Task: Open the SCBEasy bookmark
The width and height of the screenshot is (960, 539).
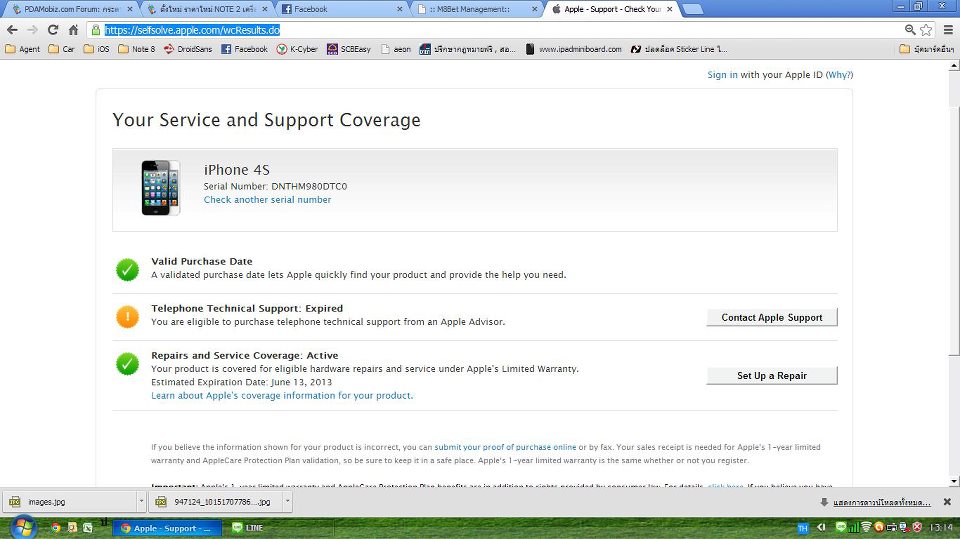Action: 349,49
